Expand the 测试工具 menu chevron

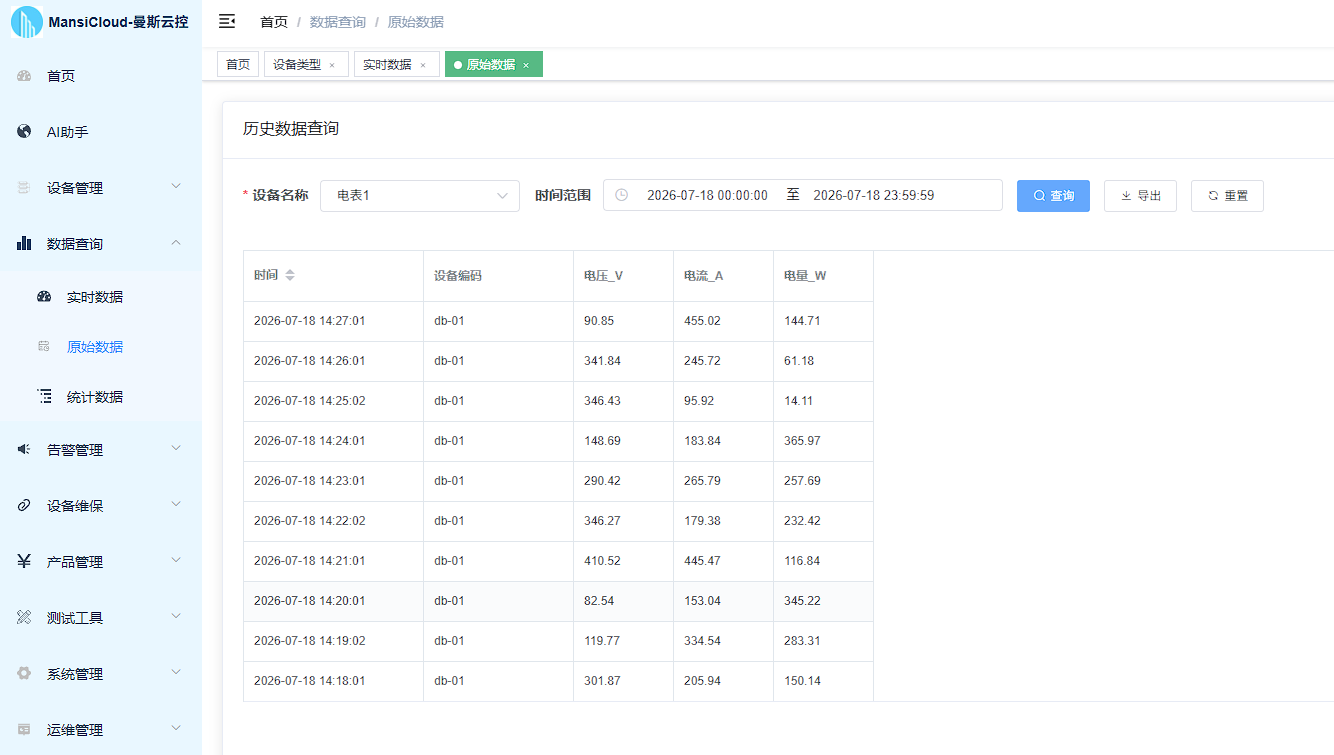[x=176, y=617]
